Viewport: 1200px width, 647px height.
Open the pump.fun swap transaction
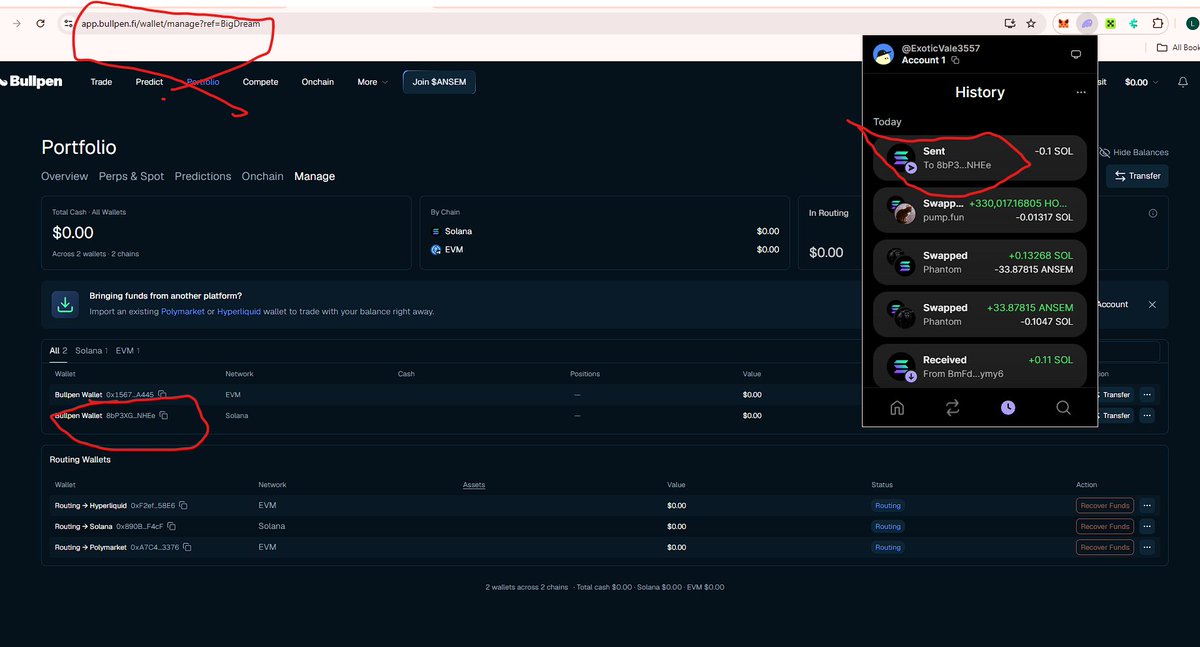[x=979, y=210]
